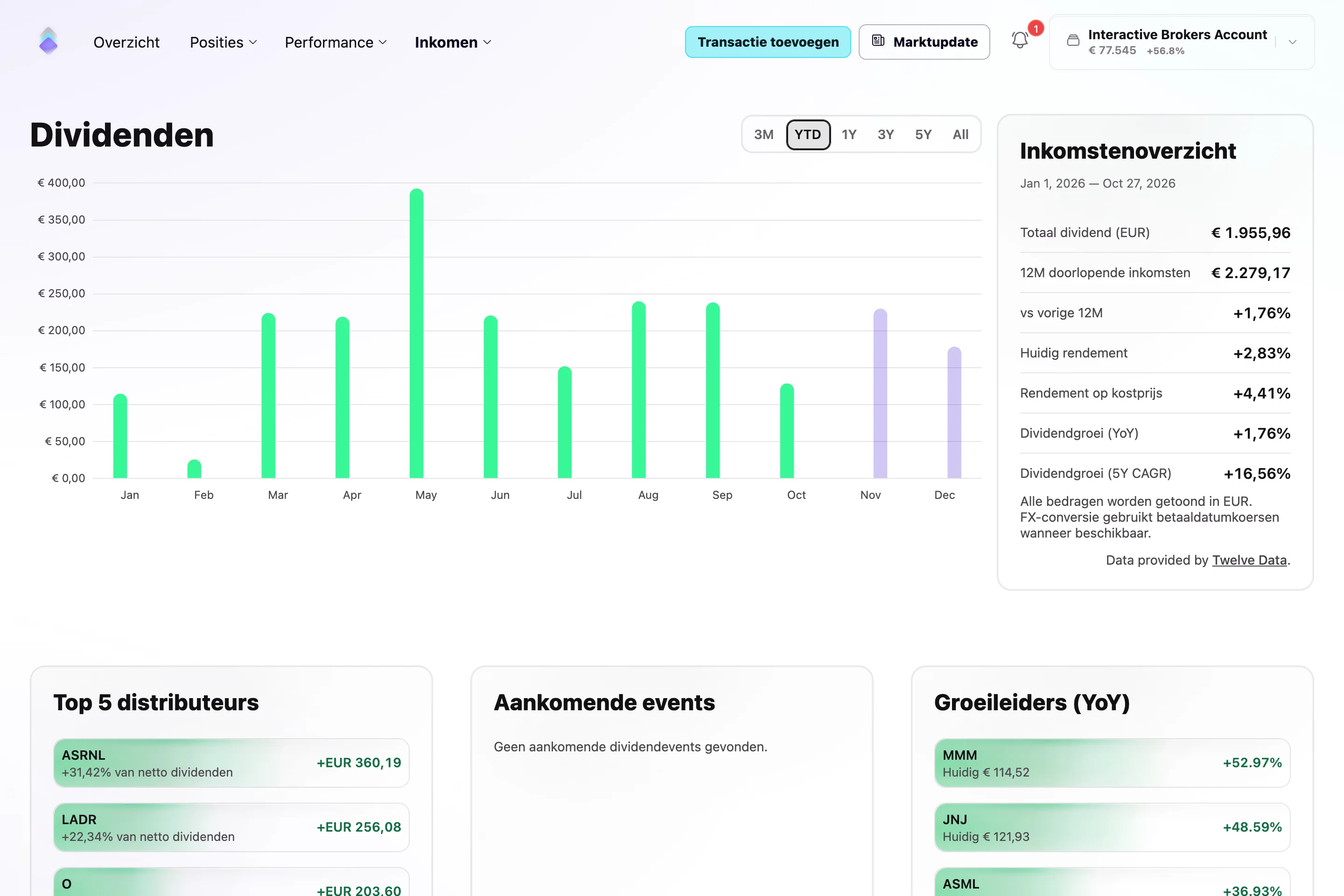Click the Interactive Brokers Account name
Viewport: 1344px width, 896px height.
(x=1177, y=34)
